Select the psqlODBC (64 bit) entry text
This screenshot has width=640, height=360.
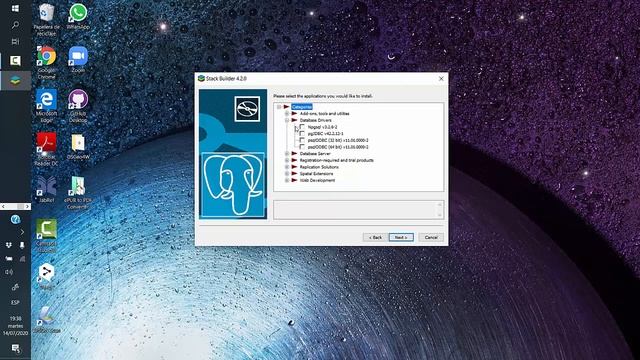pos(338,147)
